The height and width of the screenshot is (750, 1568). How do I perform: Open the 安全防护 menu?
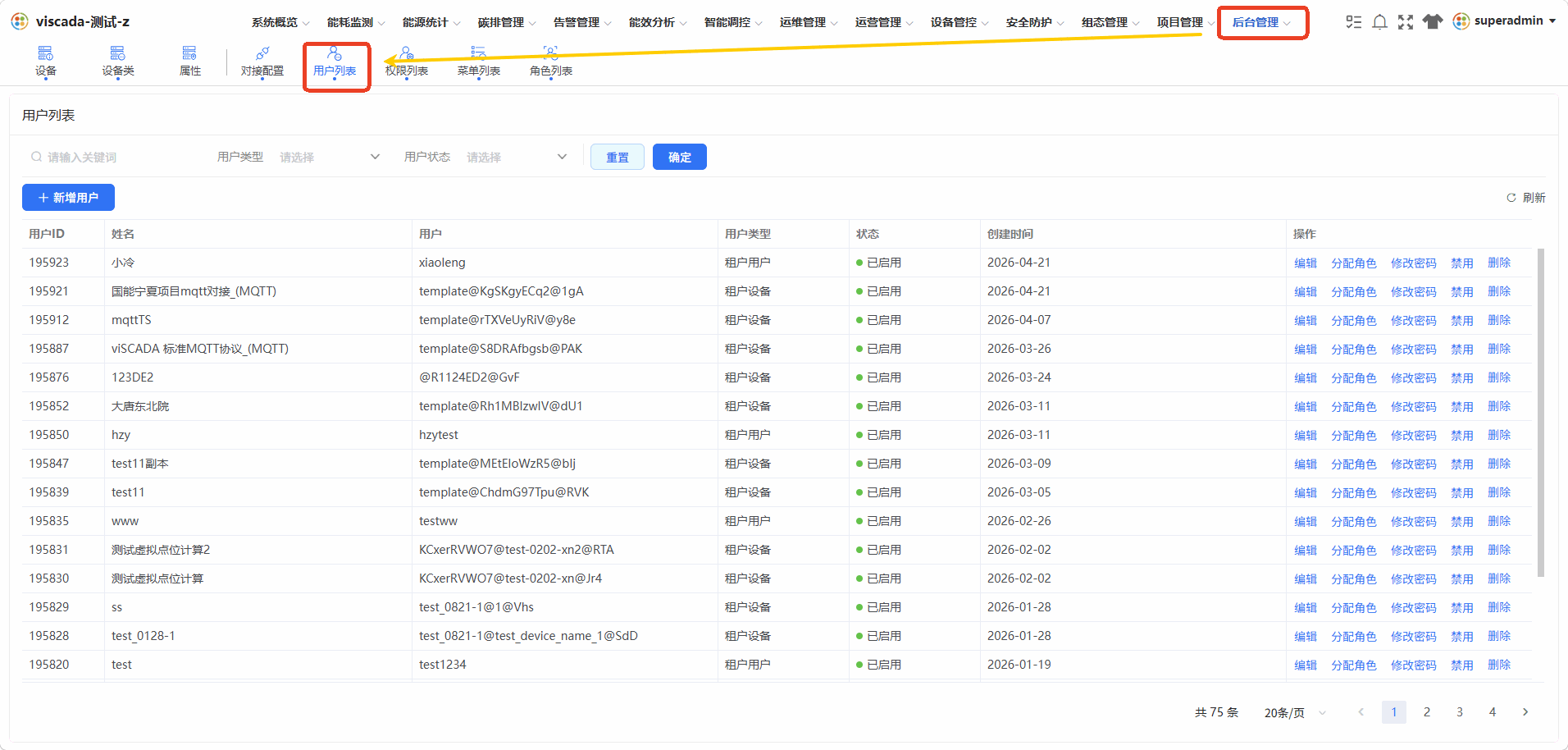point(1035,22)
